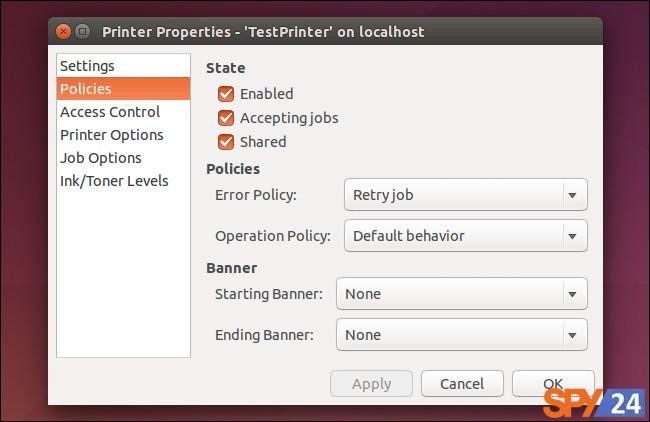Uncheck the Enabled checkbox
Viewport: 650px width, 422px height.
[226, 94]
